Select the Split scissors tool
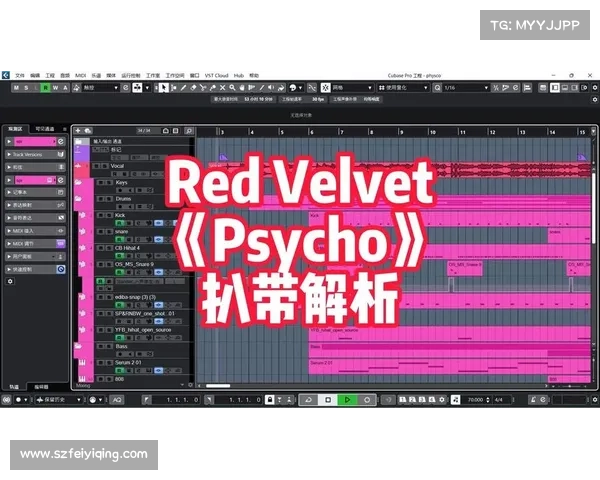600x480 pixels. point(203,88)
